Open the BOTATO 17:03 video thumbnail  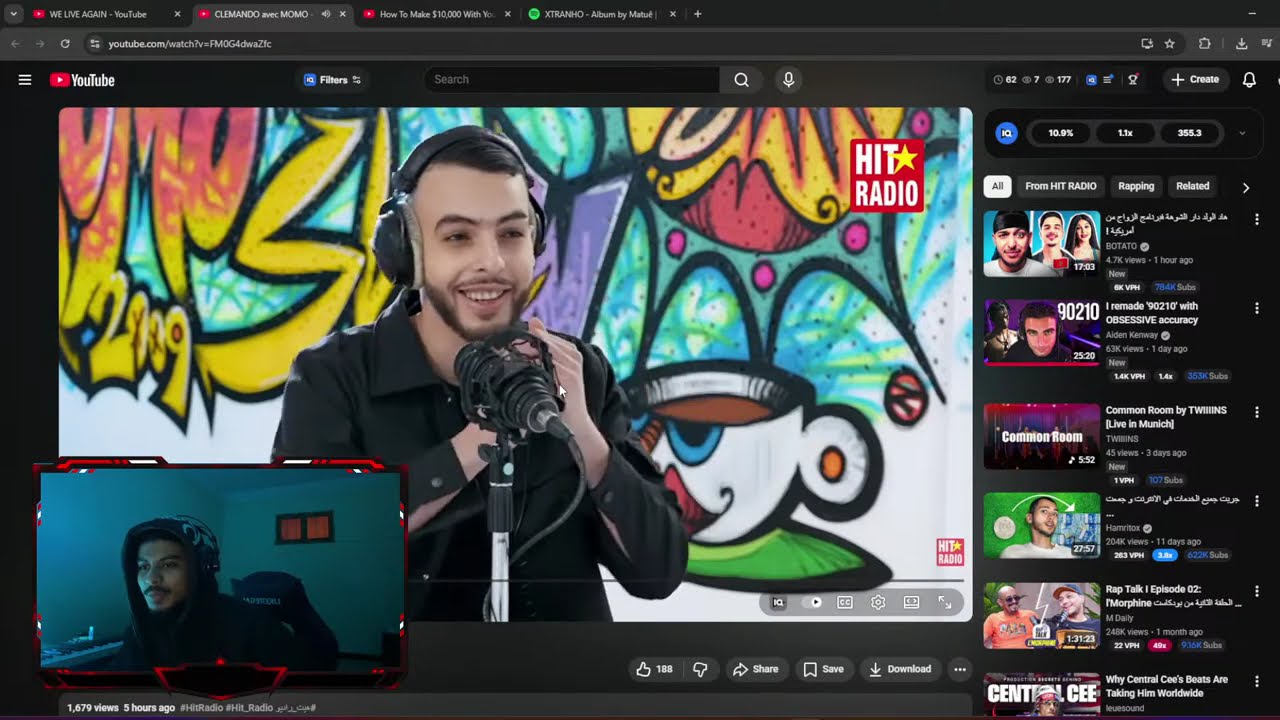pos(1041,243)
